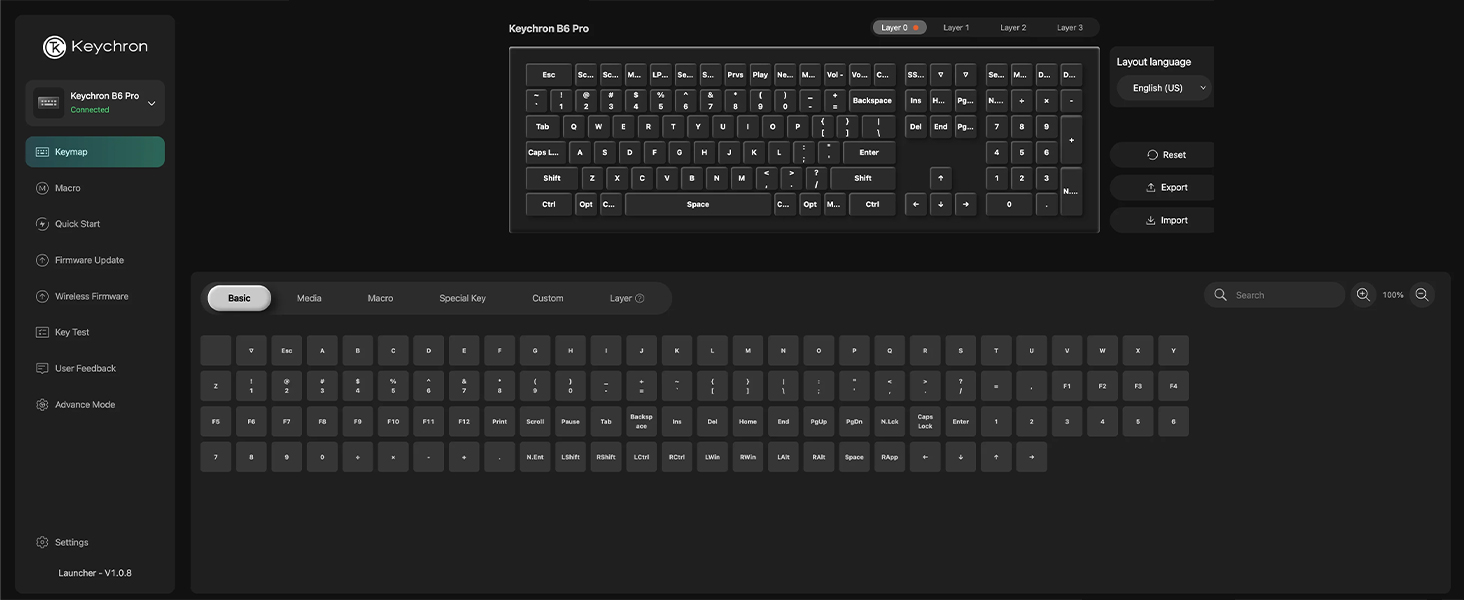Click the Launcher - V1.0.8 version text
The height and width of the screenshot is (600, 1464).
point(95,573)
